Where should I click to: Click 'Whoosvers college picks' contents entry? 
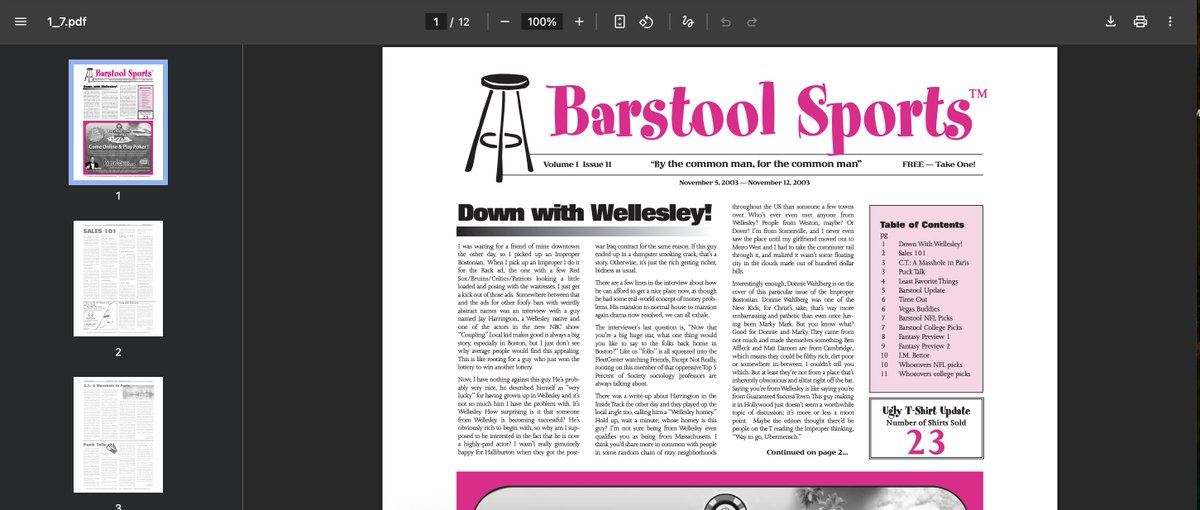pos(936,373)
